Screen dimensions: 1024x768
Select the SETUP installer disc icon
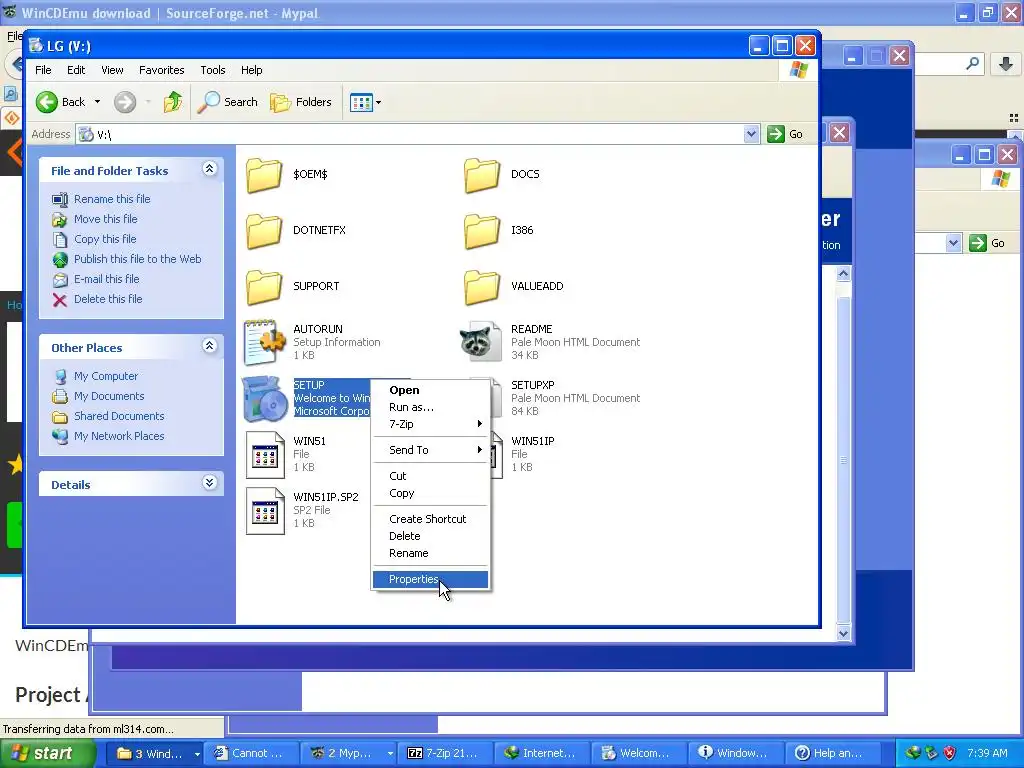point(265,399)
